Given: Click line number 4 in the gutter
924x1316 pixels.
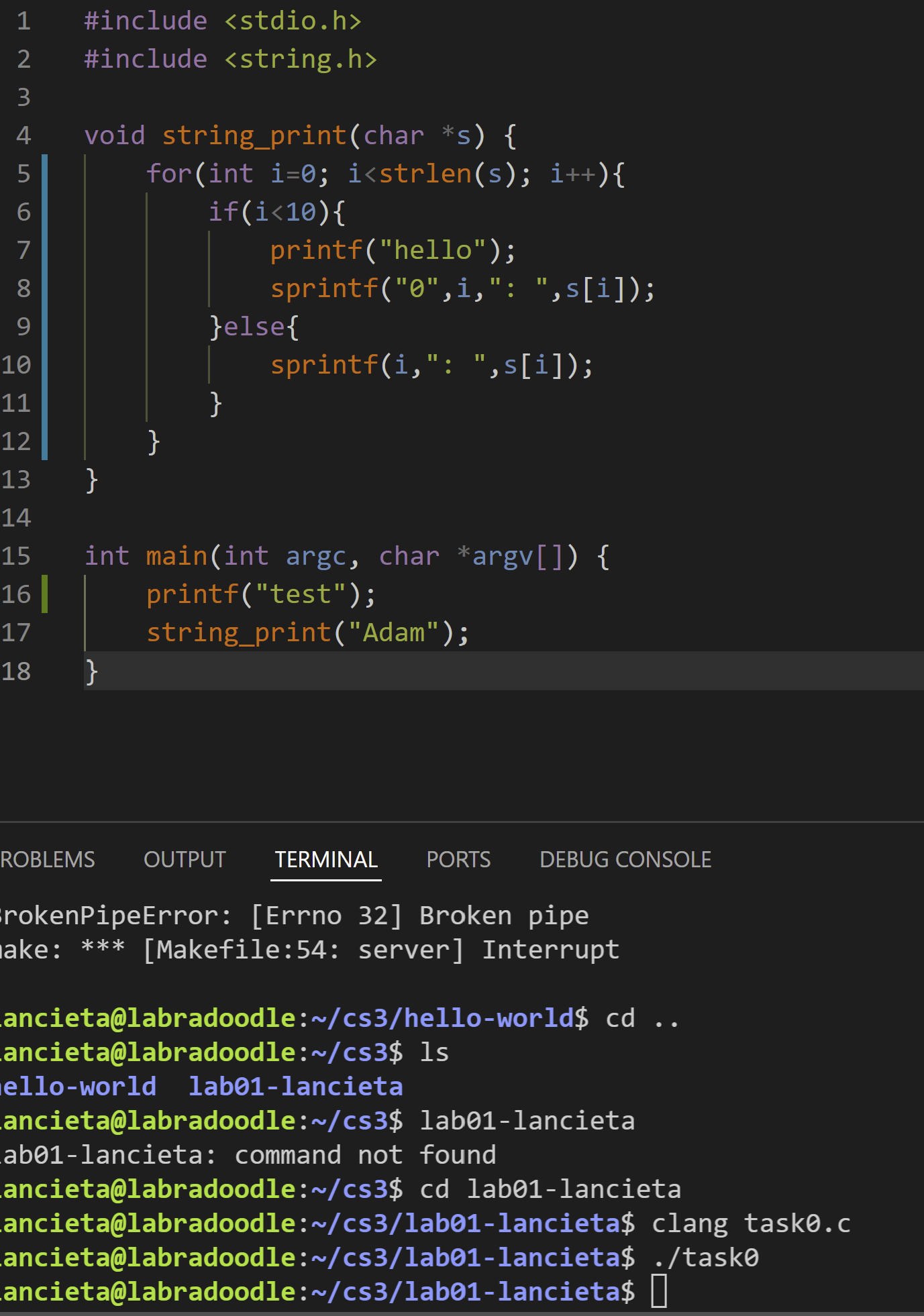Looking at the screenshot, I should click(23, 135).
